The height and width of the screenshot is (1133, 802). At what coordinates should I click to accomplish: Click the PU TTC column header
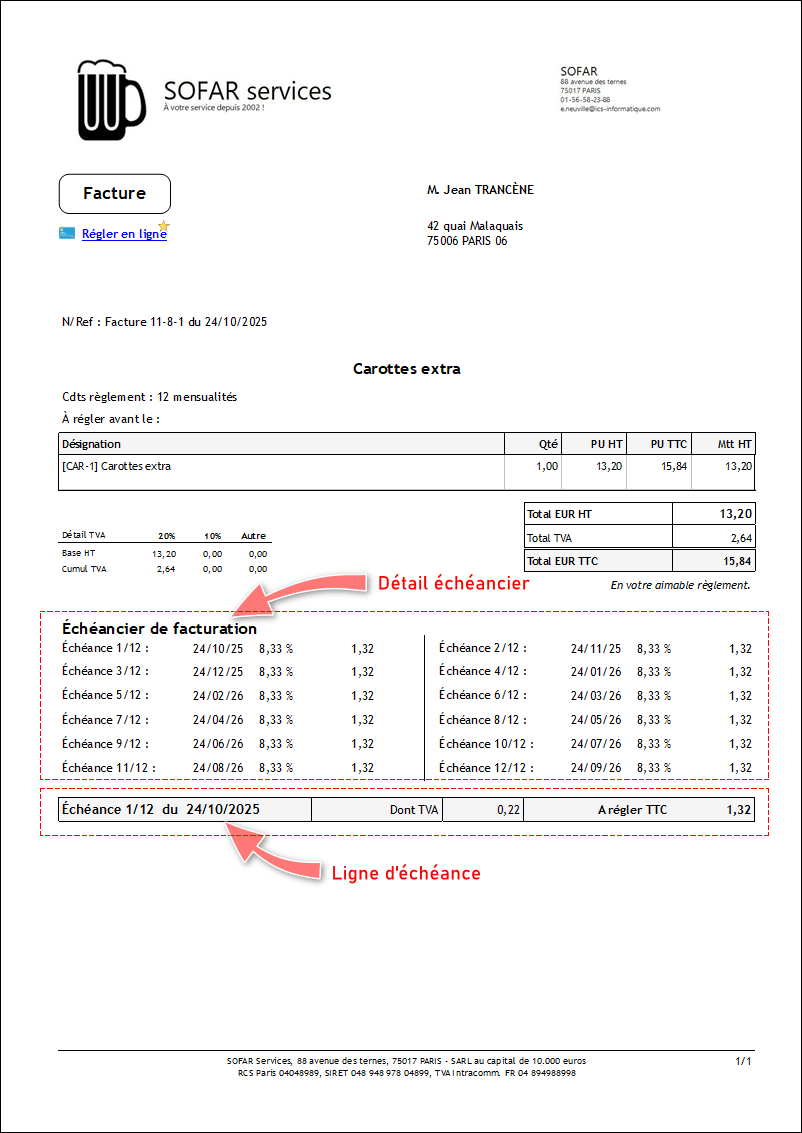pyautogui.click(x=668, y=444)
